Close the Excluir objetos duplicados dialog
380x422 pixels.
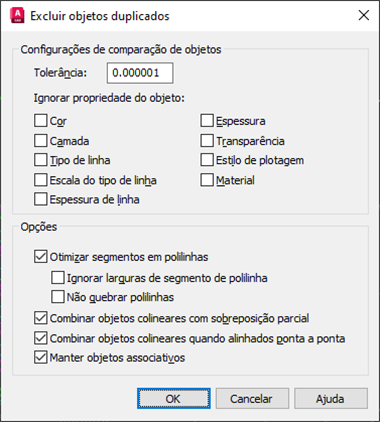pos(363,15)
